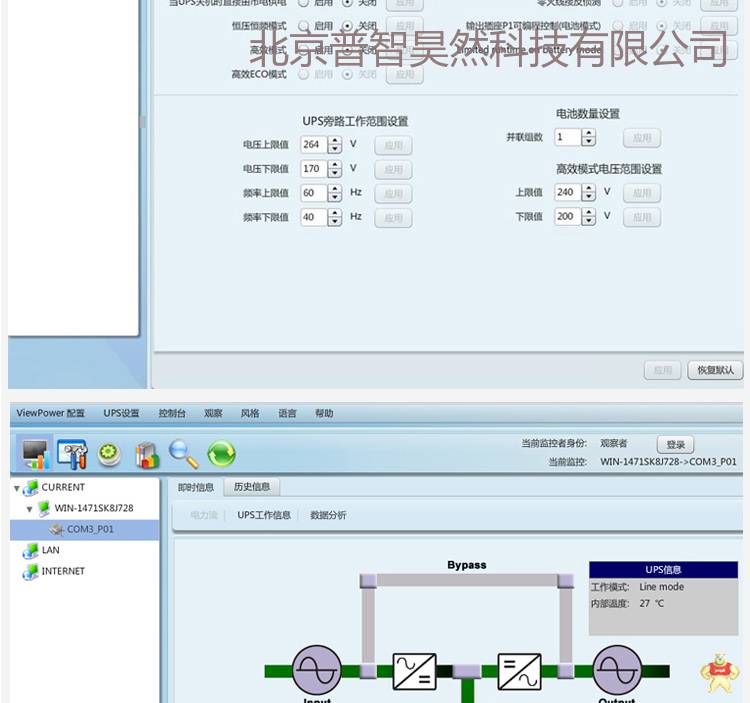Apply the 电压上限值 setting
Viewport: 750px width, 703px height.
393,145
